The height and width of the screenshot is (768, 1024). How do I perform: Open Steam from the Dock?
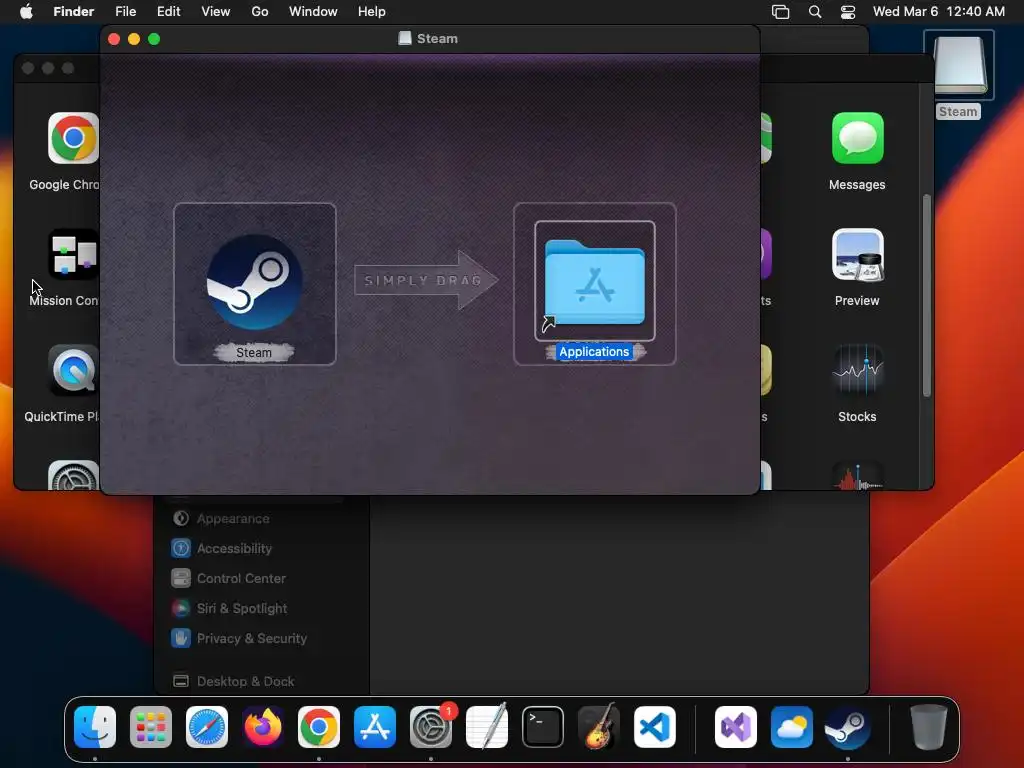[x=848, y=727]
